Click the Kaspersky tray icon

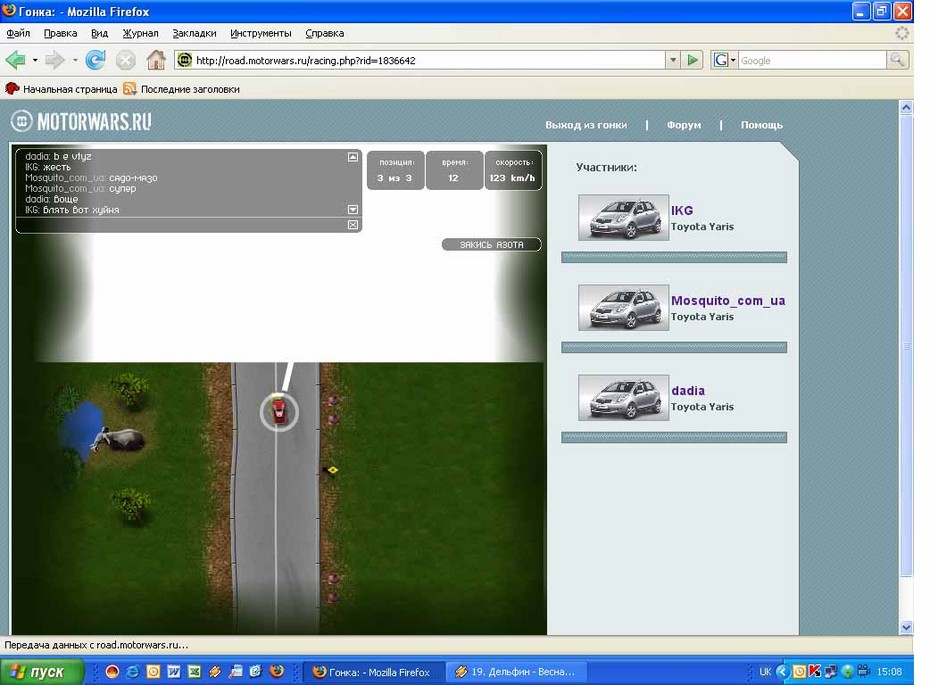815,671
